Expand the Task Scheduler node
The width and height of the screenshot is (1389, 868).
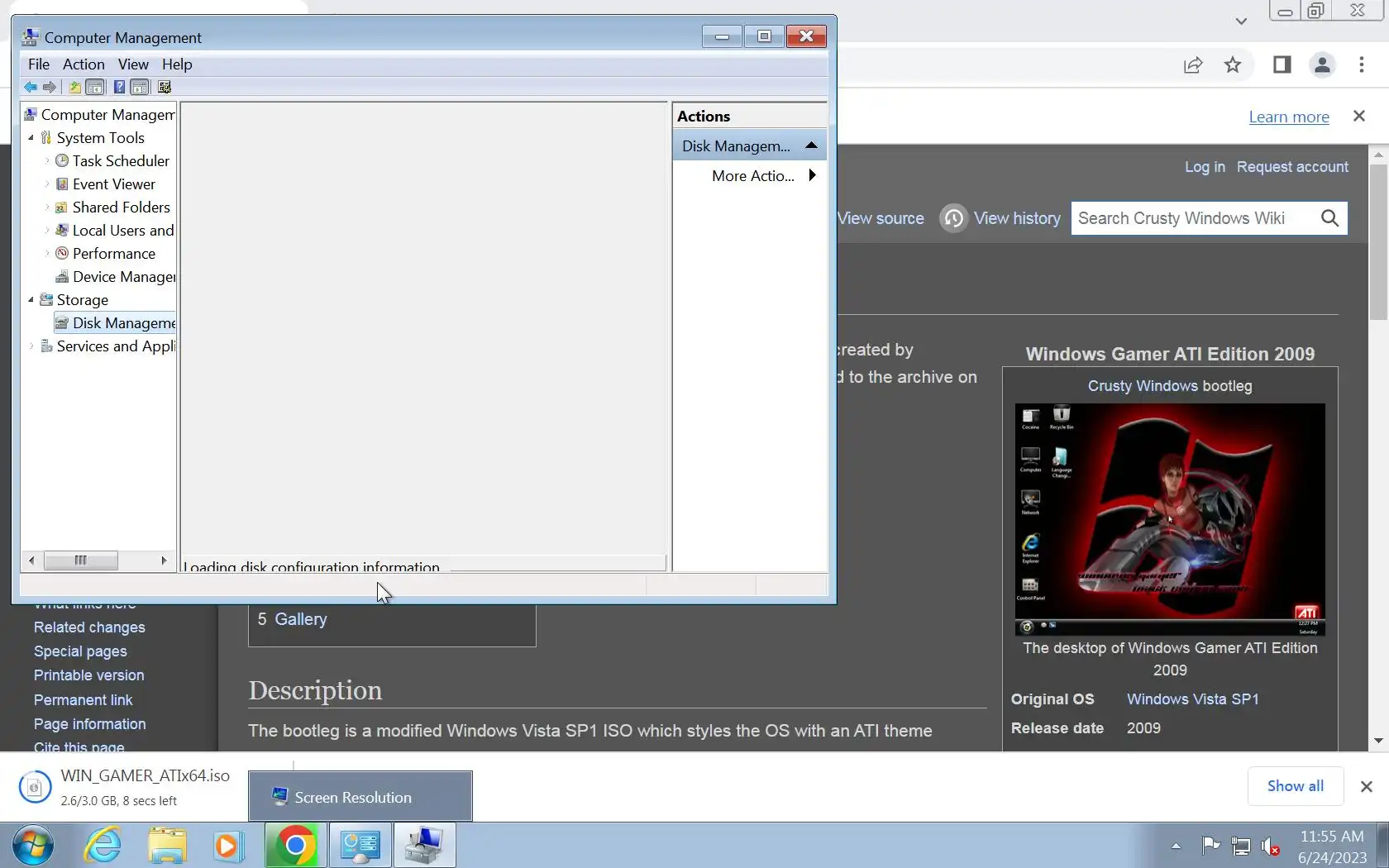[x=47, y=161]
